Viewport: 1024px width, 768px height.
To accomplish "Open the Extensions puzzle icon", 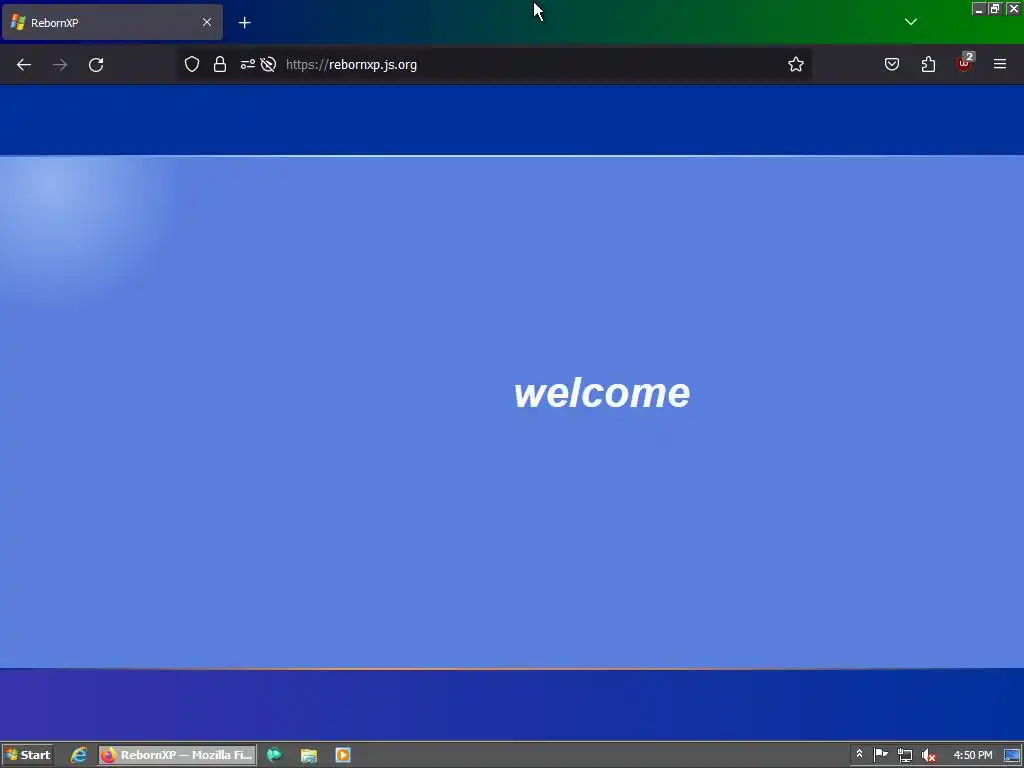I will pos(928,65).
